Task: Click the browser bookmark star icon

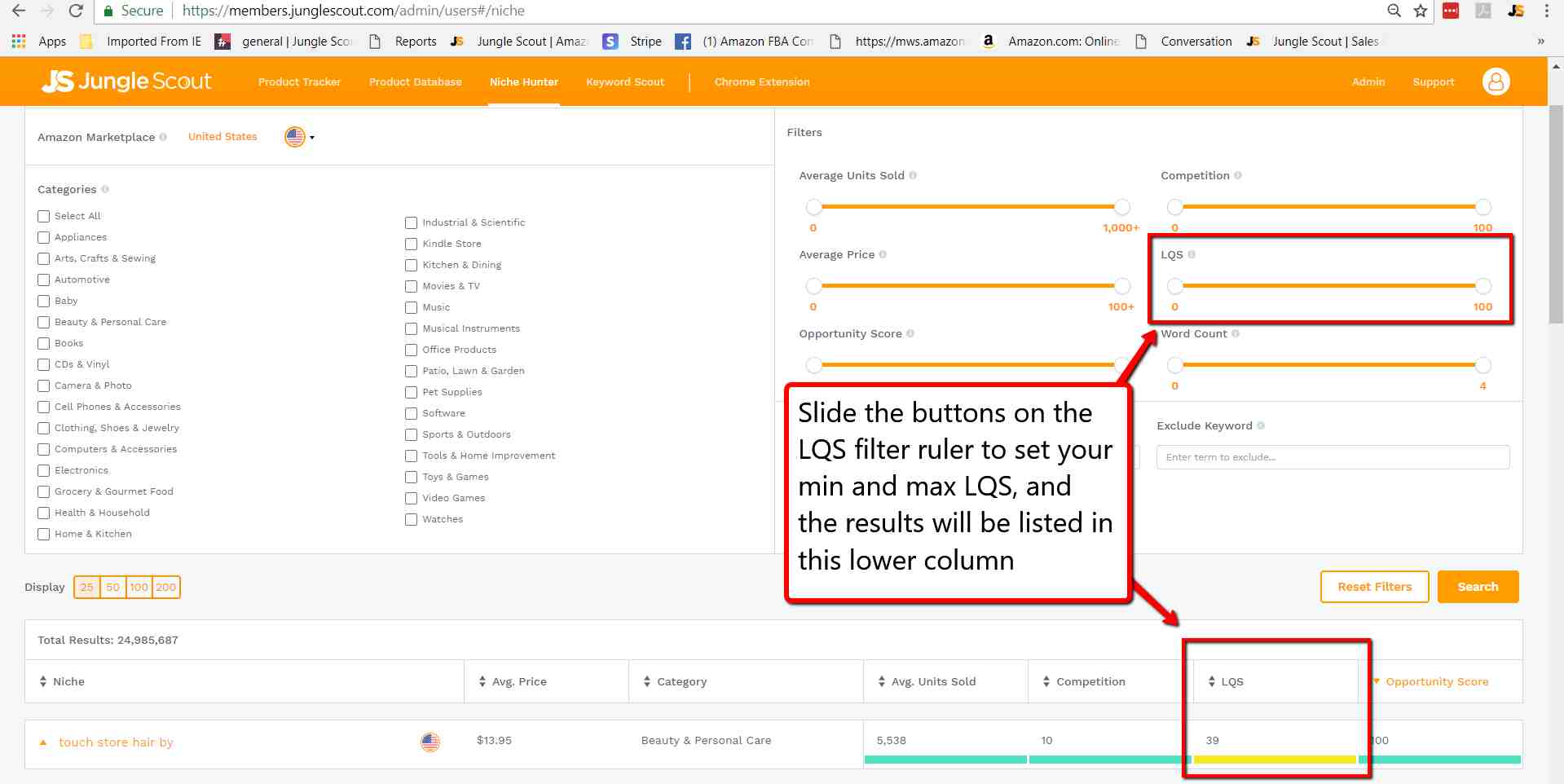Action: coord(1420,11)
